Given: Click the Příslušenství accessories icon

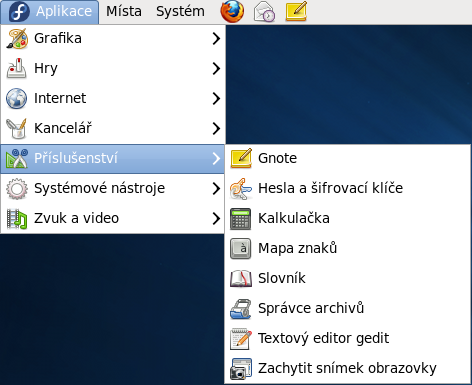Looking at the screenshot, I should coord(17,158).
